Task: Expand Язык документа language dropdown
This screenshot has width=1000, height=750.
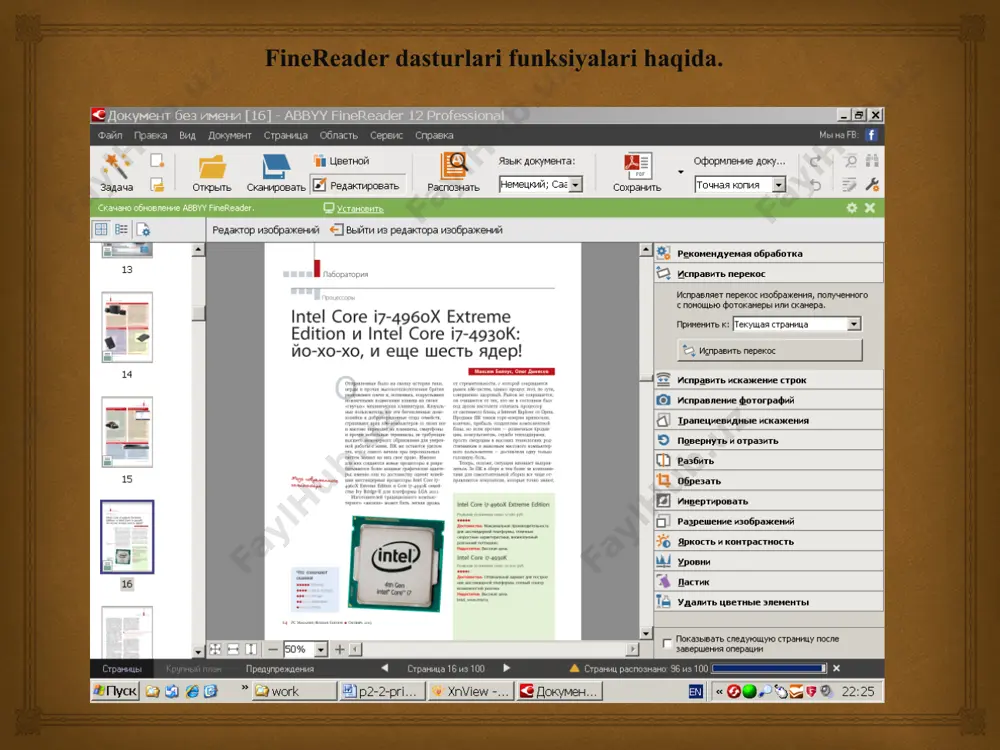Action: [x=575, y=184]
